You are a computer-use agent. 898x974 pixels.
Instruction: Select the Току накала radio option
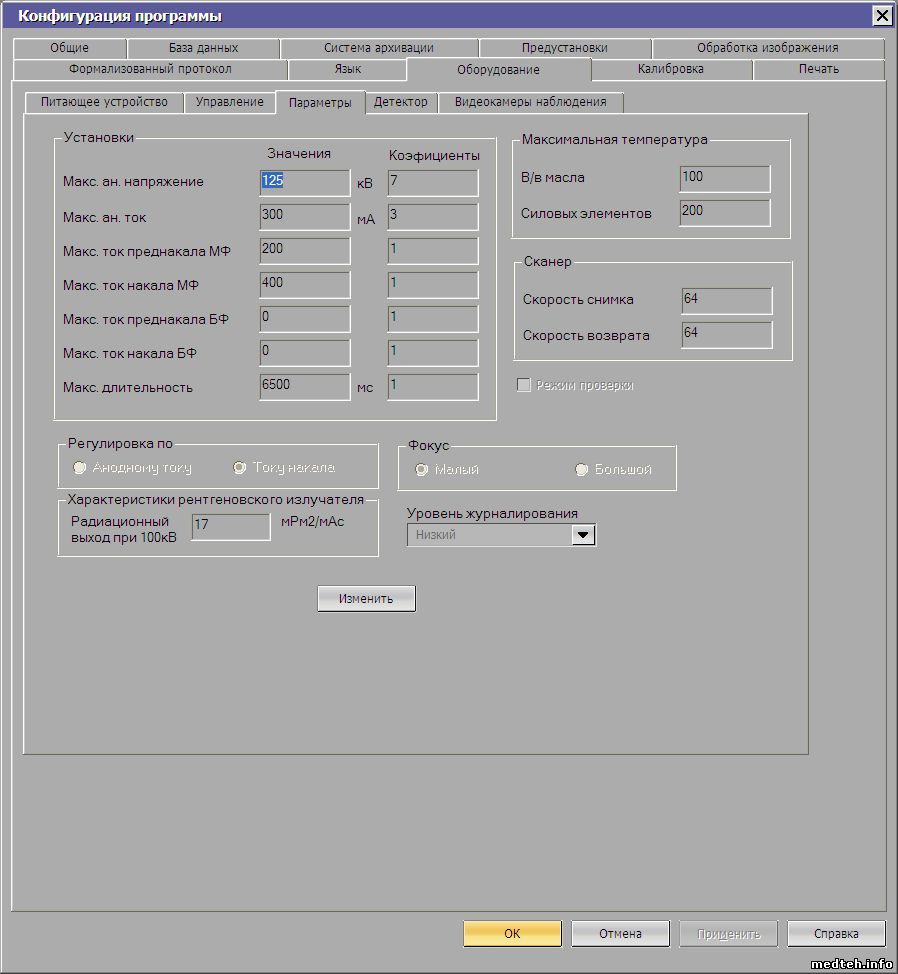tap(239, 468)
